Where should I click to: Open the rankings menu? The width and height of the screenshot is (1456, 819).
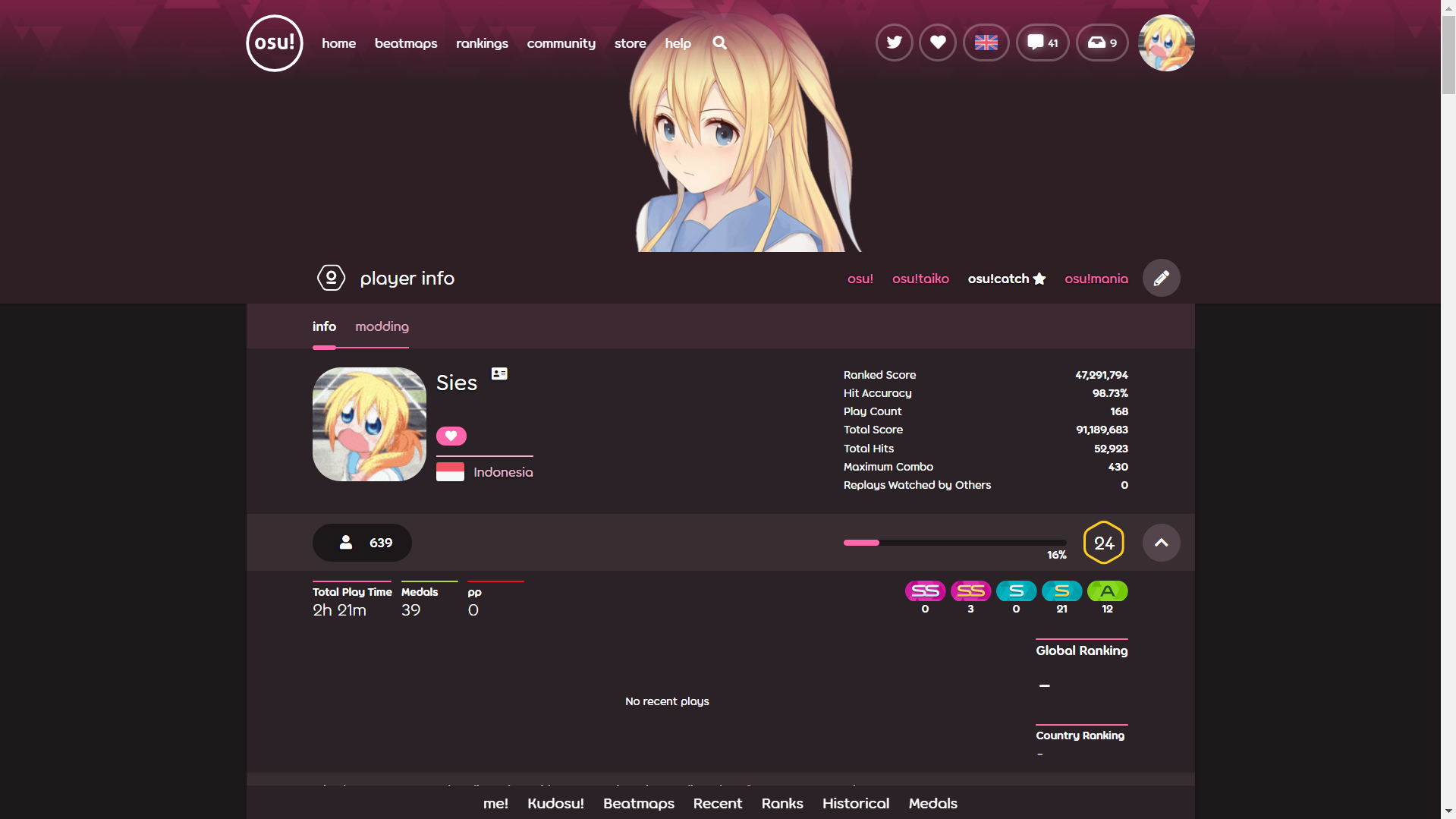coord(482,43)
